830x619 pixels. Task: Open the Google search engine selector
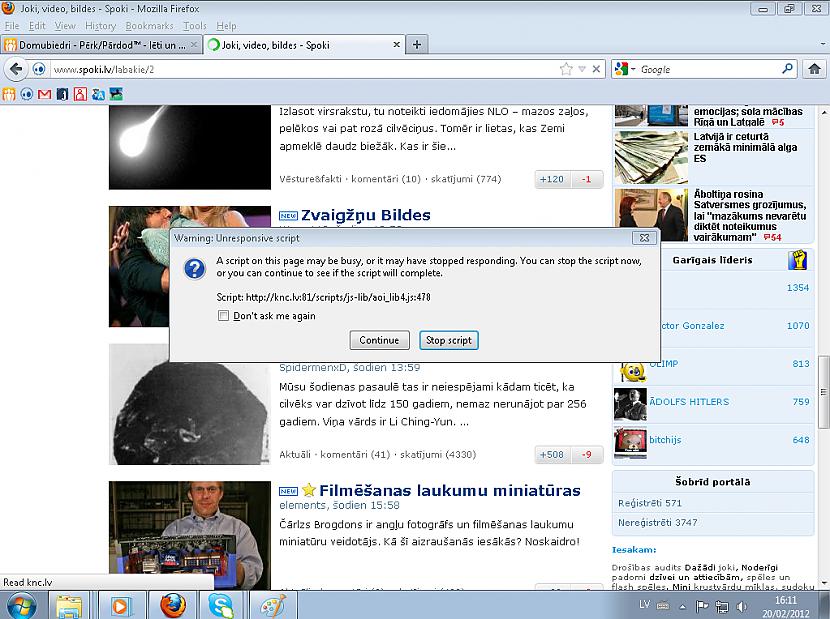click(x=625, y=69)
